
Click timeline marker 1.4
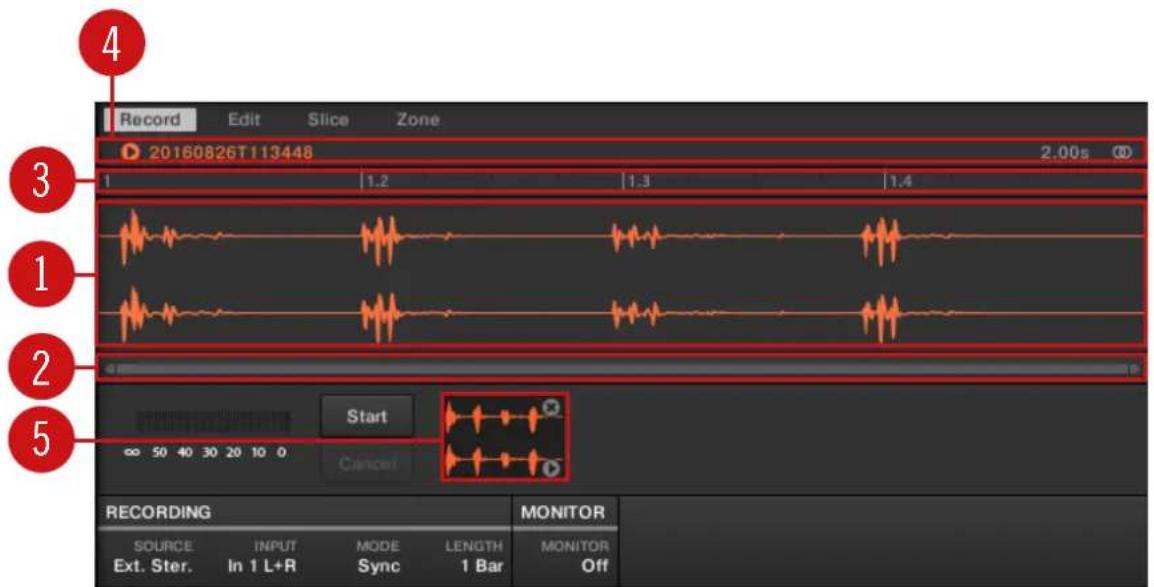899,181
